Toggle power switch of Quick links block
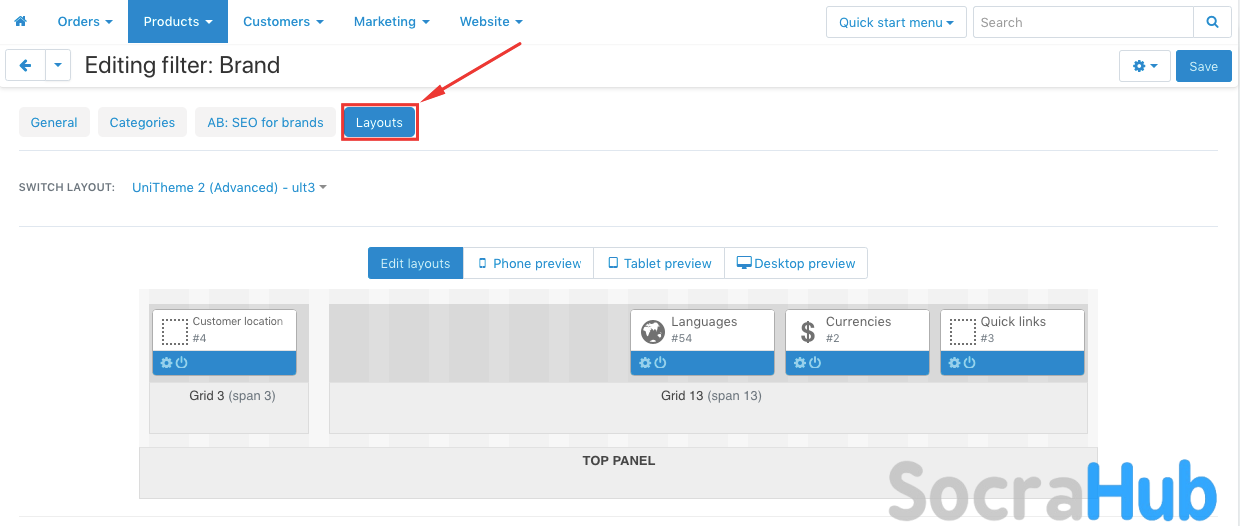The image size is (1240, 526). 970,363
